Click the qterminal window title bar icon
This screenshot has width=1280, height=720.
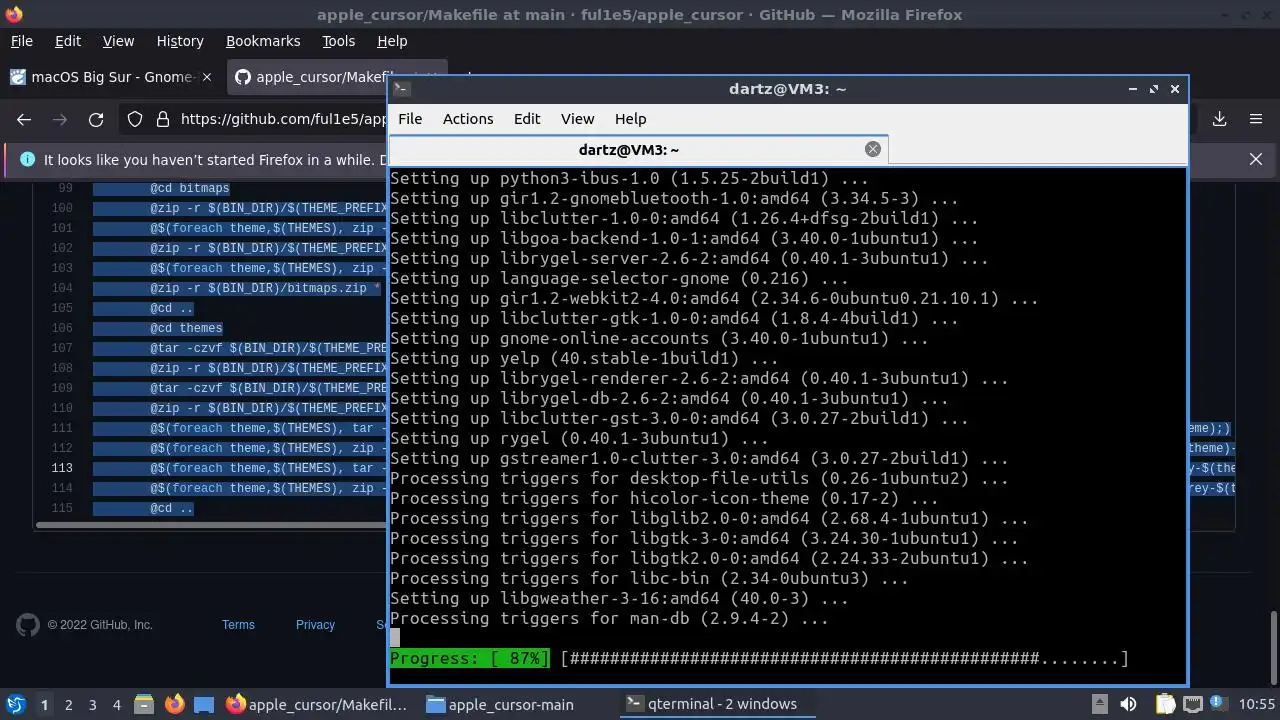pos(401,88)
